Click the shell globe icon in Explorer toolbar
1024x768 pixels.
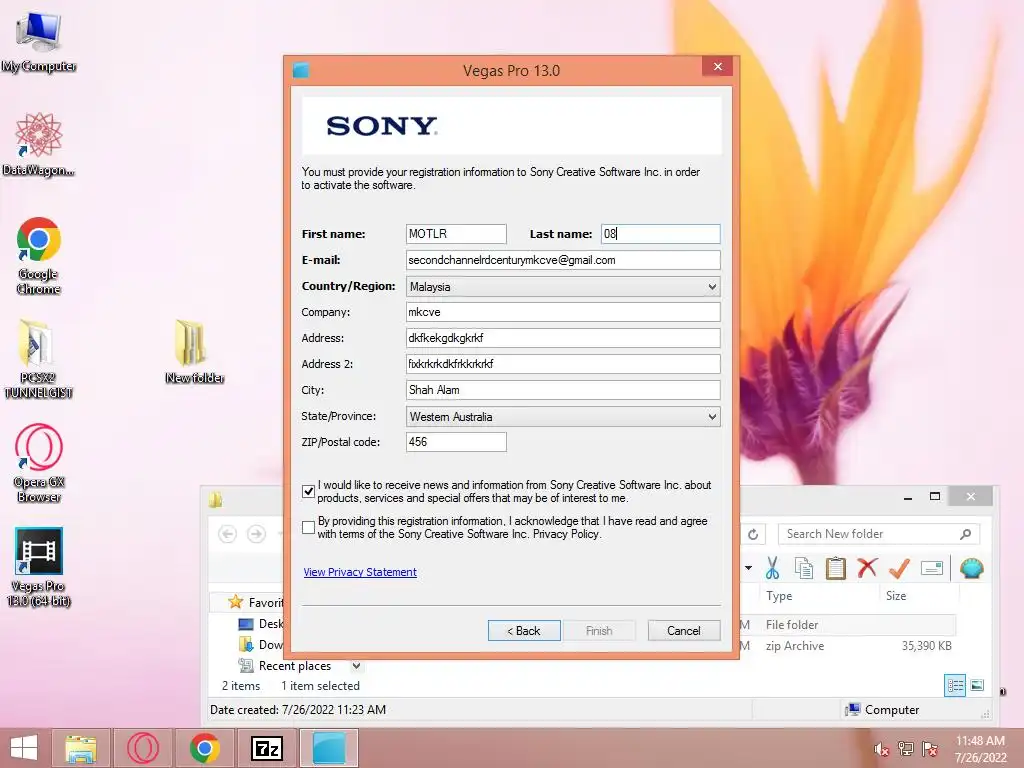(x=972, y=568)
